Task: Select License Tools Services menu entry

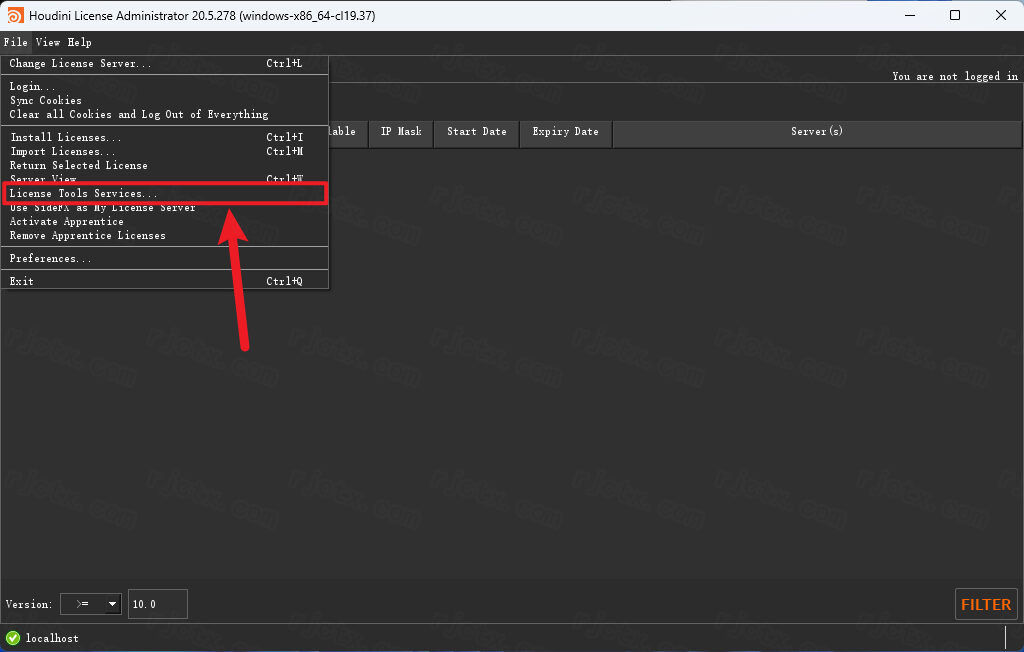Action: point(84,193)
